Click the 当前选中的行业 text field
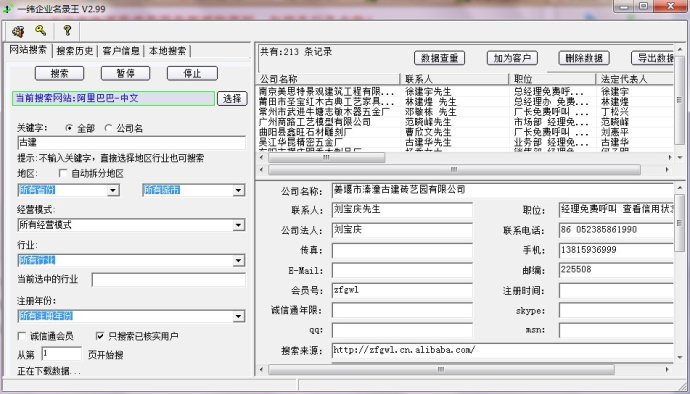Viewport: 690px width, 394px height. [169, 280]
